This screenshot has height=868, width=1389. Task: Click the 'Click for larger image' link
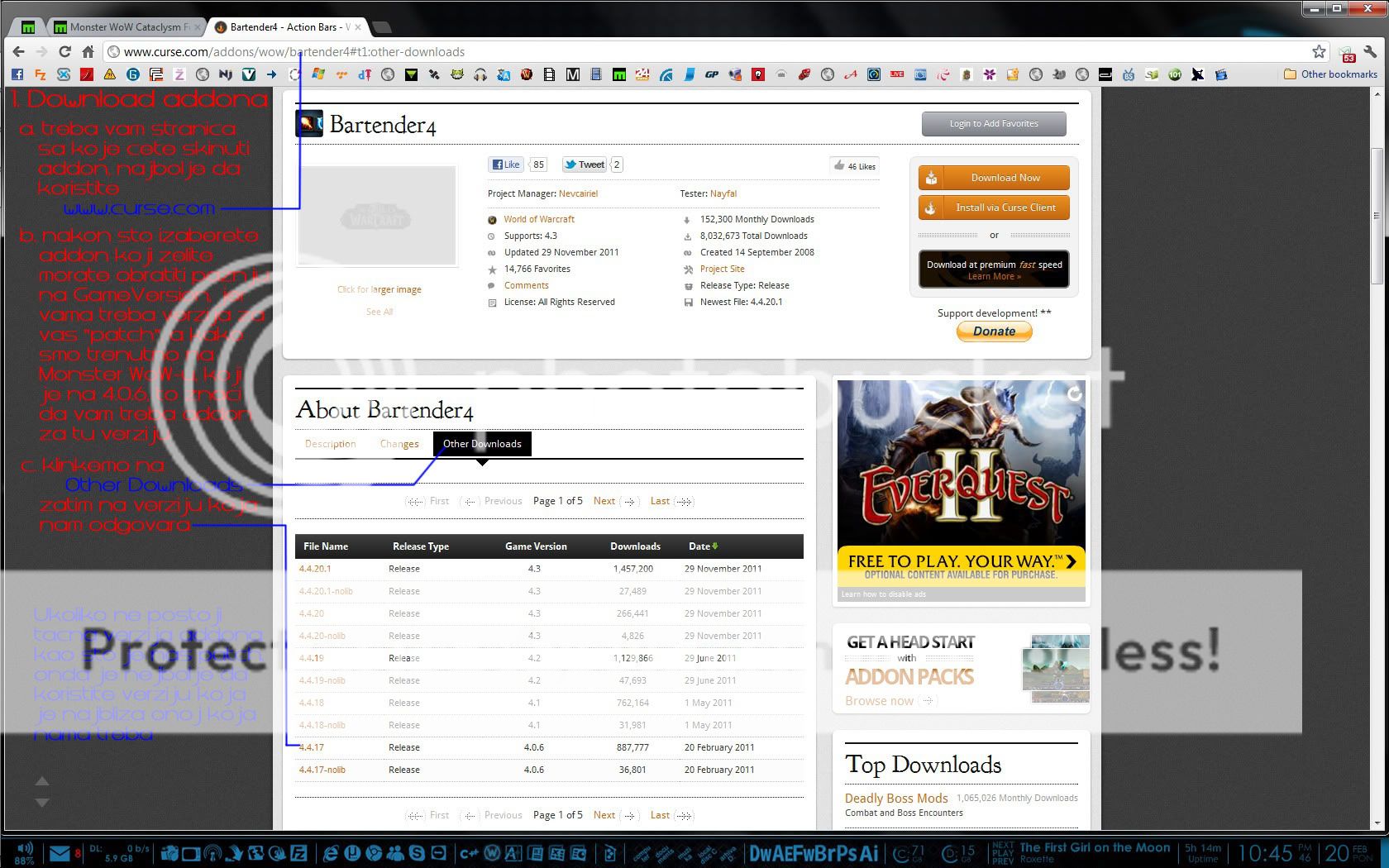point(379,289)
